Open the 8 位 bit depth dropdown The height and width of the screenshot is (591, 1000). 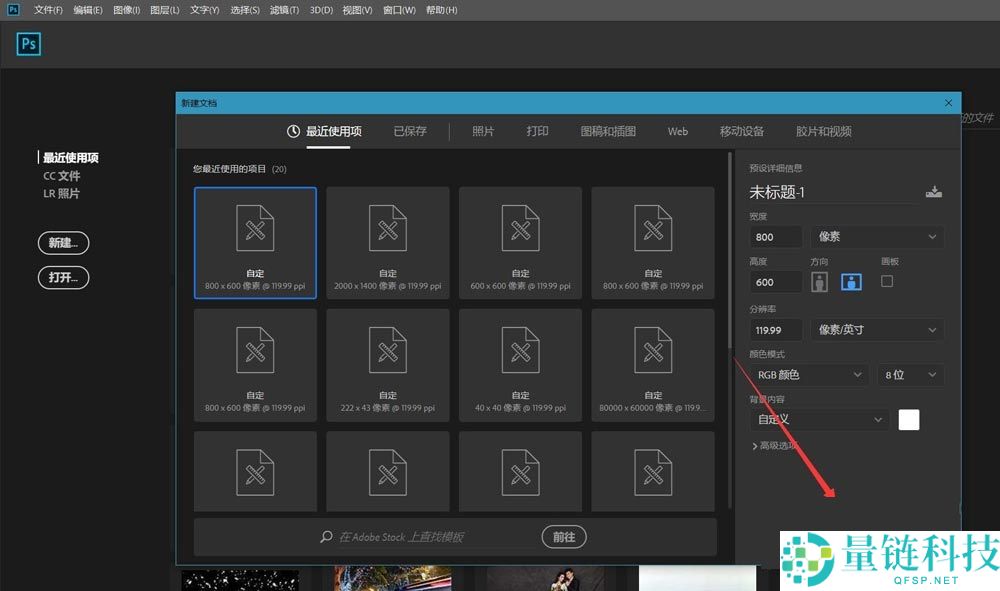pos(910,374)
